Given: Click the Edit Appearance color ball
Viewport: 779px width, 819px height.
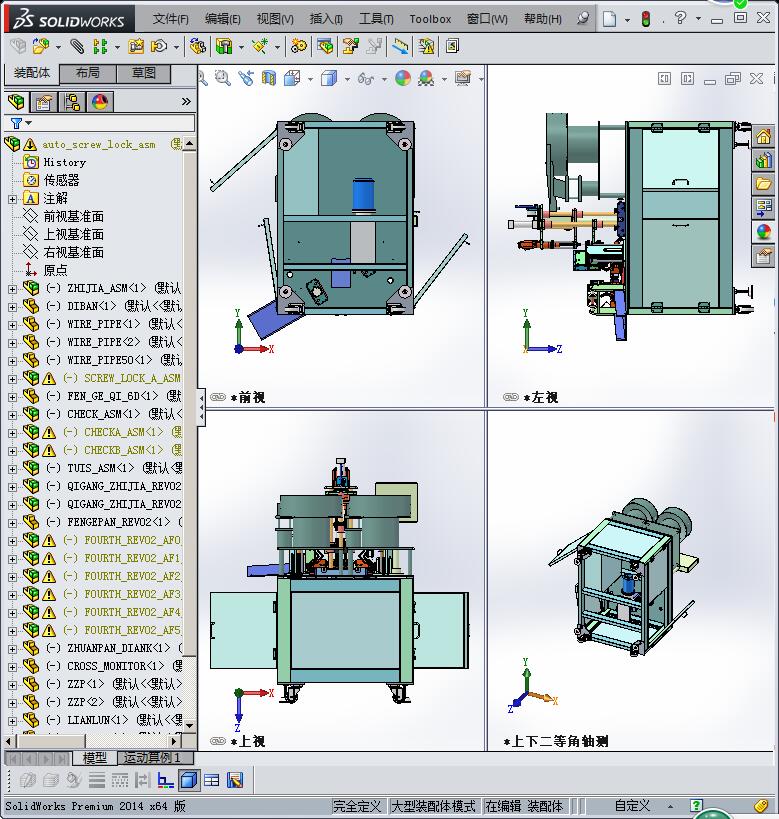Looking at the screenshot, I should coord(402,79).
